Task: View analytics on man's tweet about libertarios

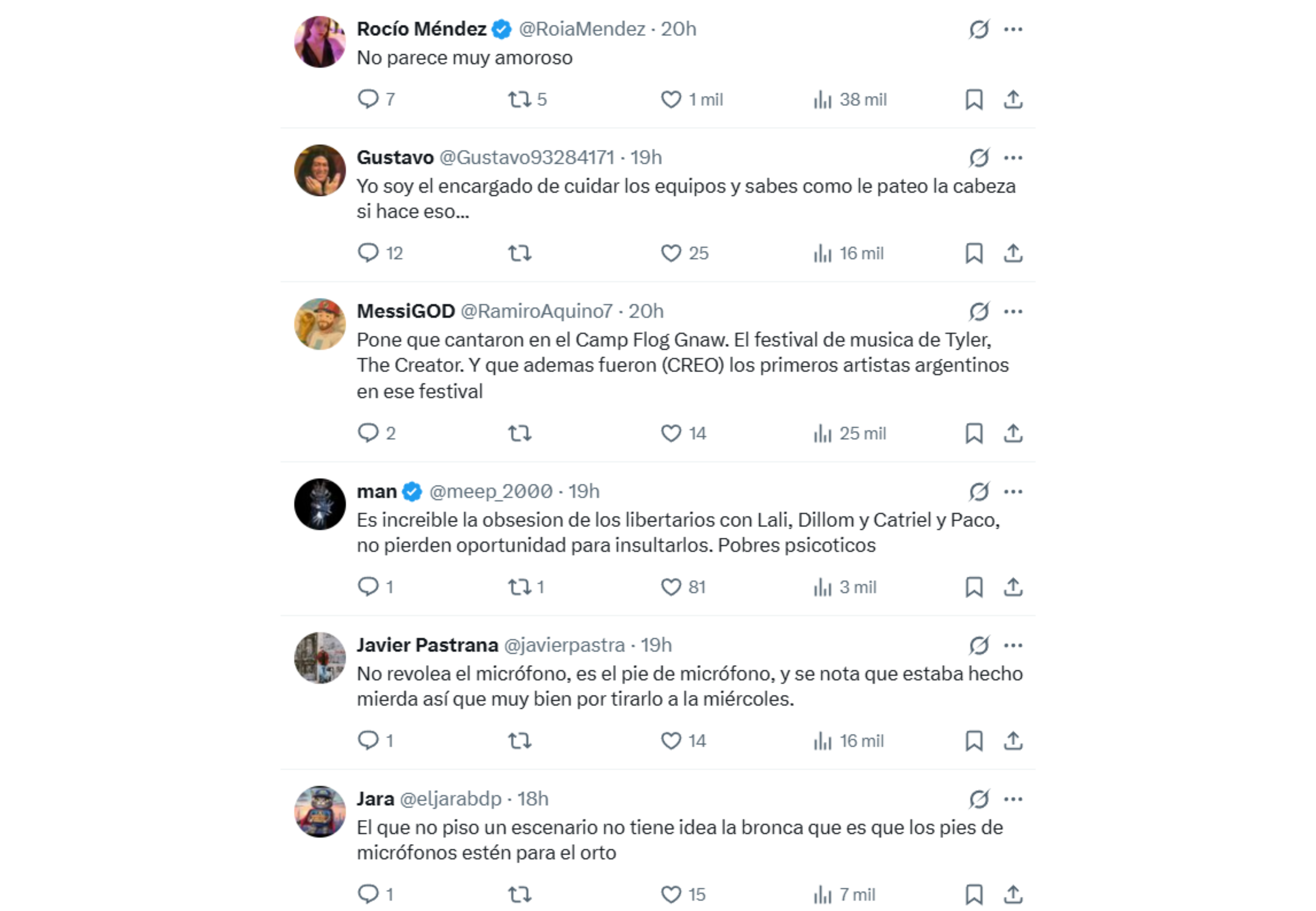Action: tap(823, 586)
